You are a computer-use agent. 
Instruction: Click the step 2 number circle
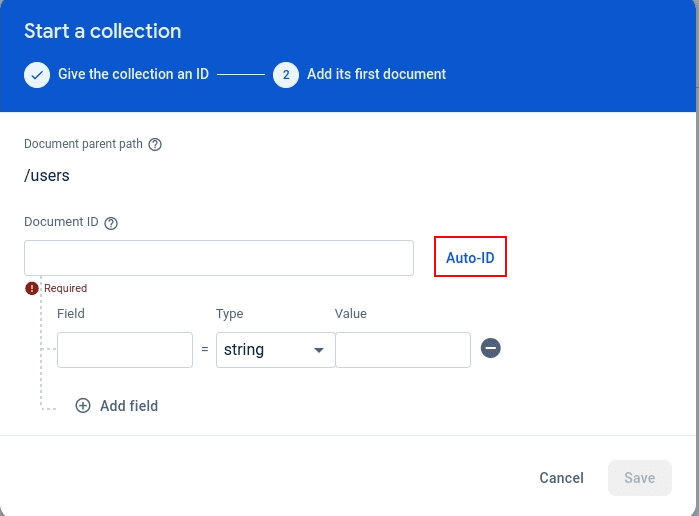tap(286, 75)
